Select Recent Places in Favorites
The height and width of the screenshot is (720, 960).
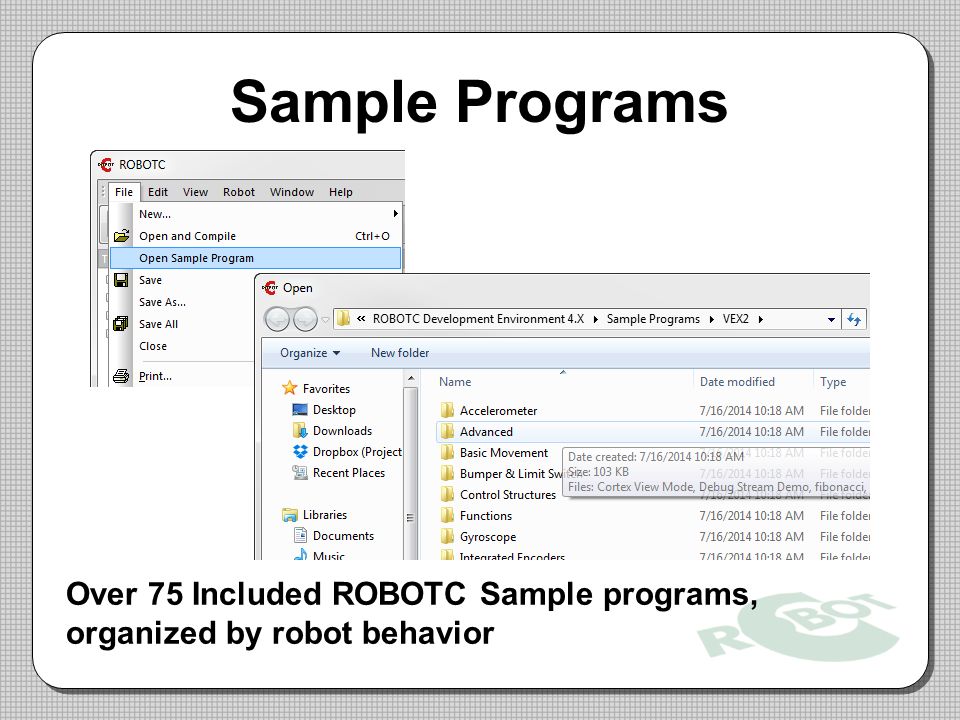pyautogui.click(x=349, y=473)
